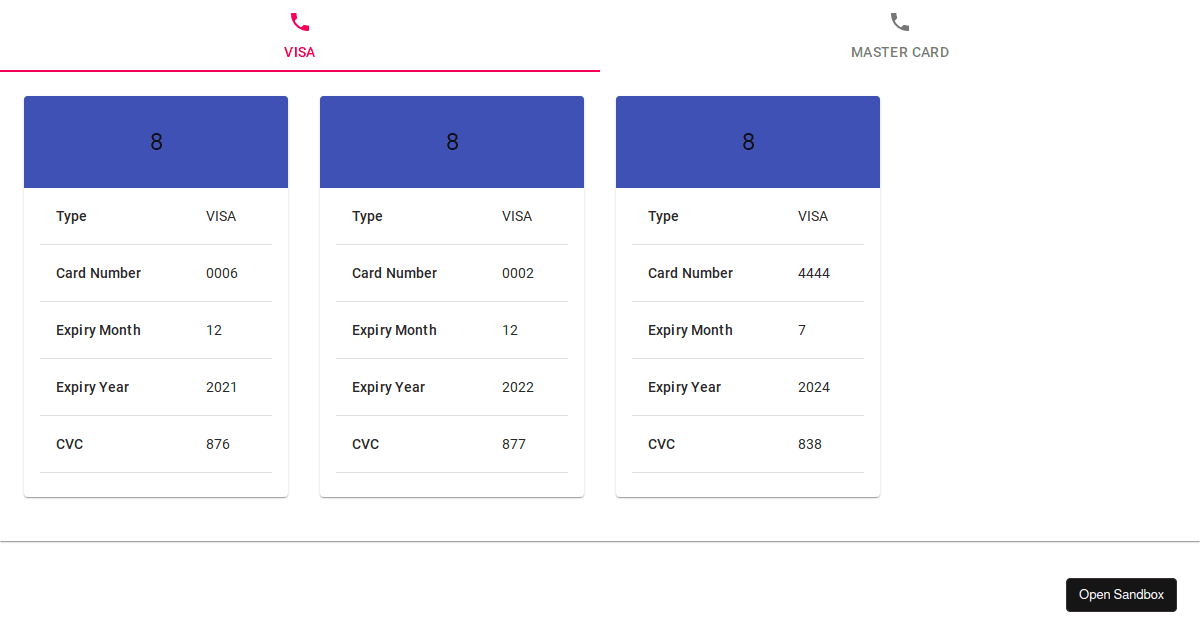The width and height of the screenshot is (1200, 630).
Task: Select the blue header of card 0002
Action: click(x=452, y=142)
